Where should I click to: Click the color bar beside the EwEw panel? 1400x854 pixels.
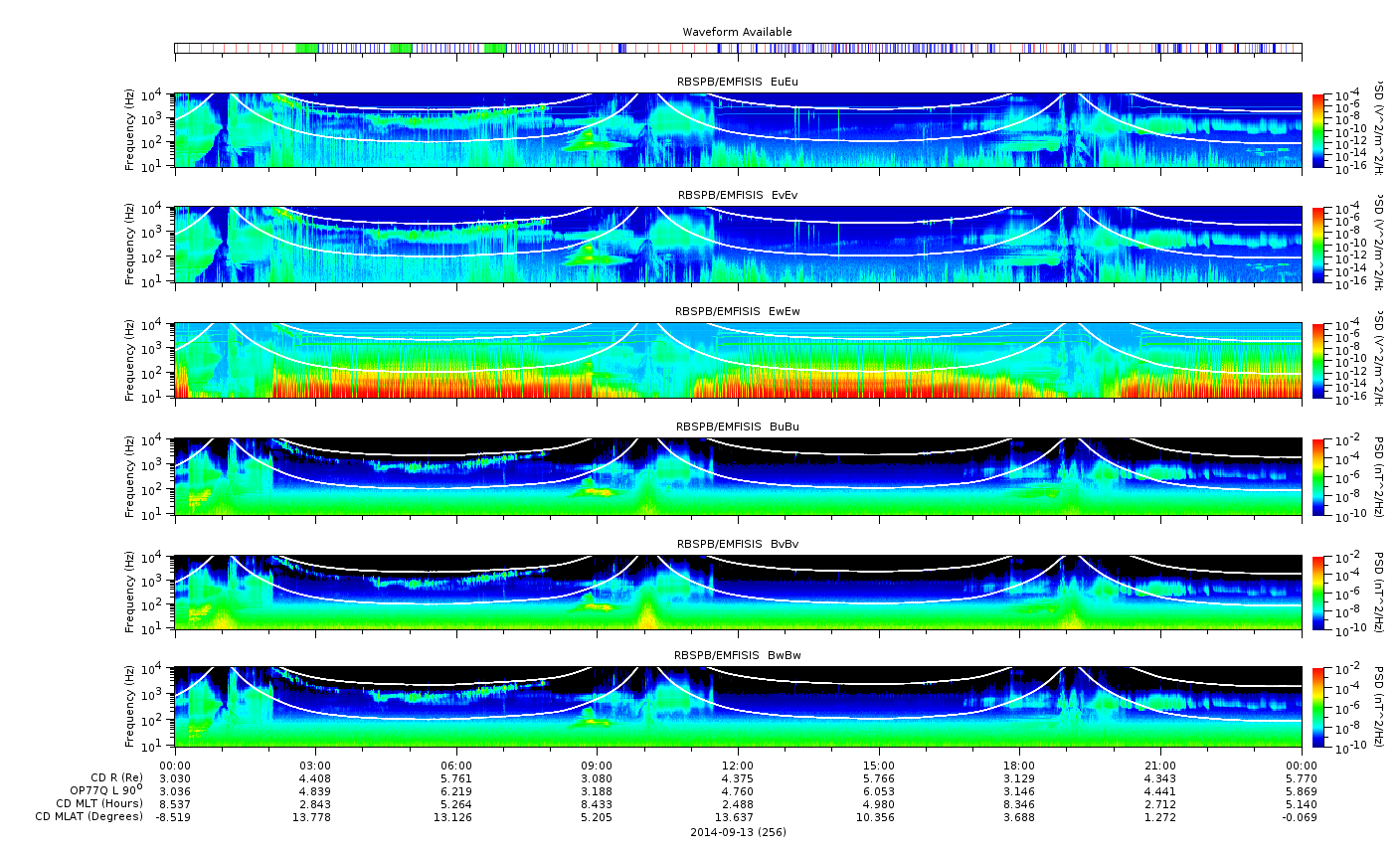pyautogui.click(x=1318, y=360)
